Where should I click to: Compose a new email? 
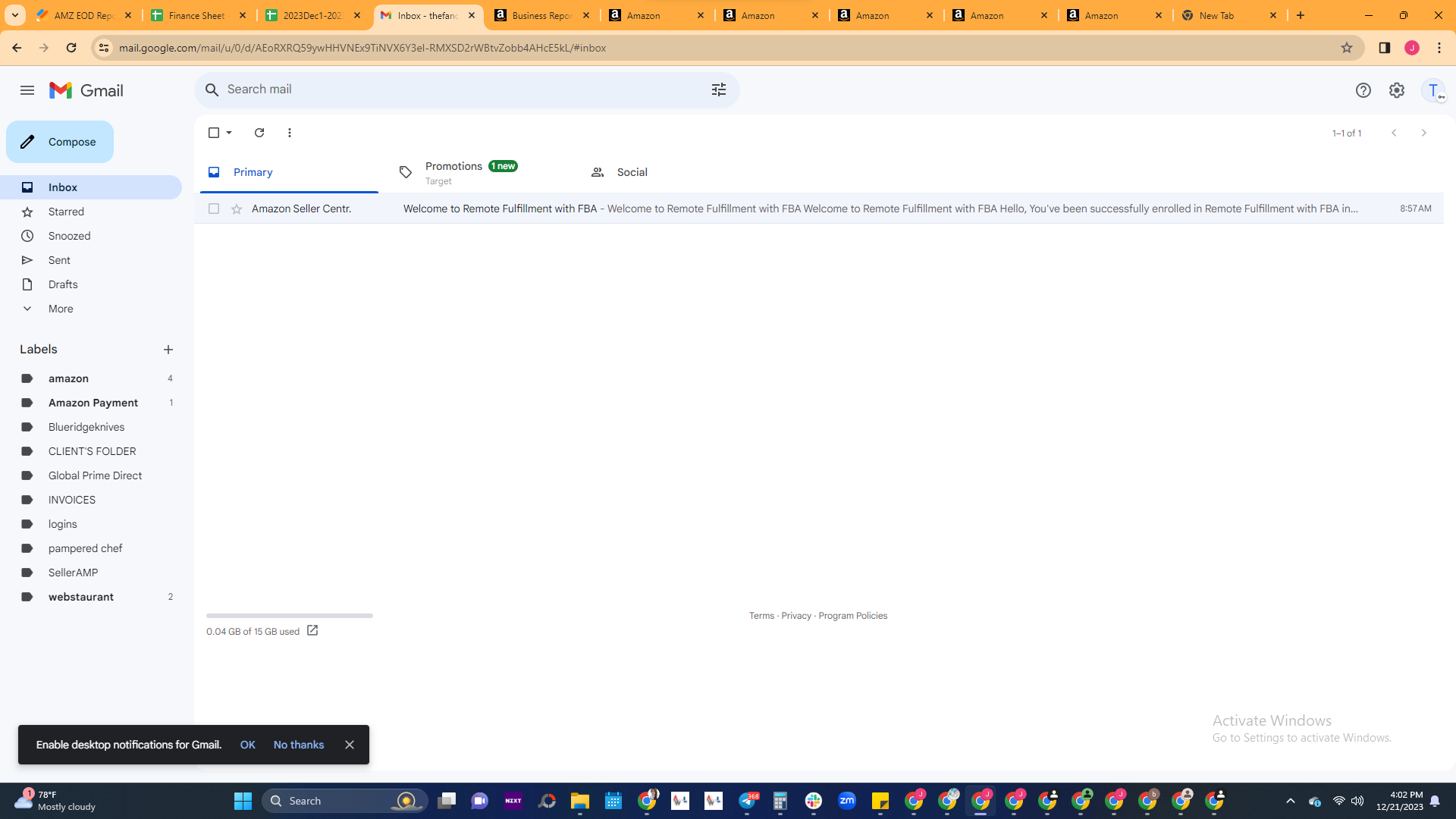tap(60, 142)
